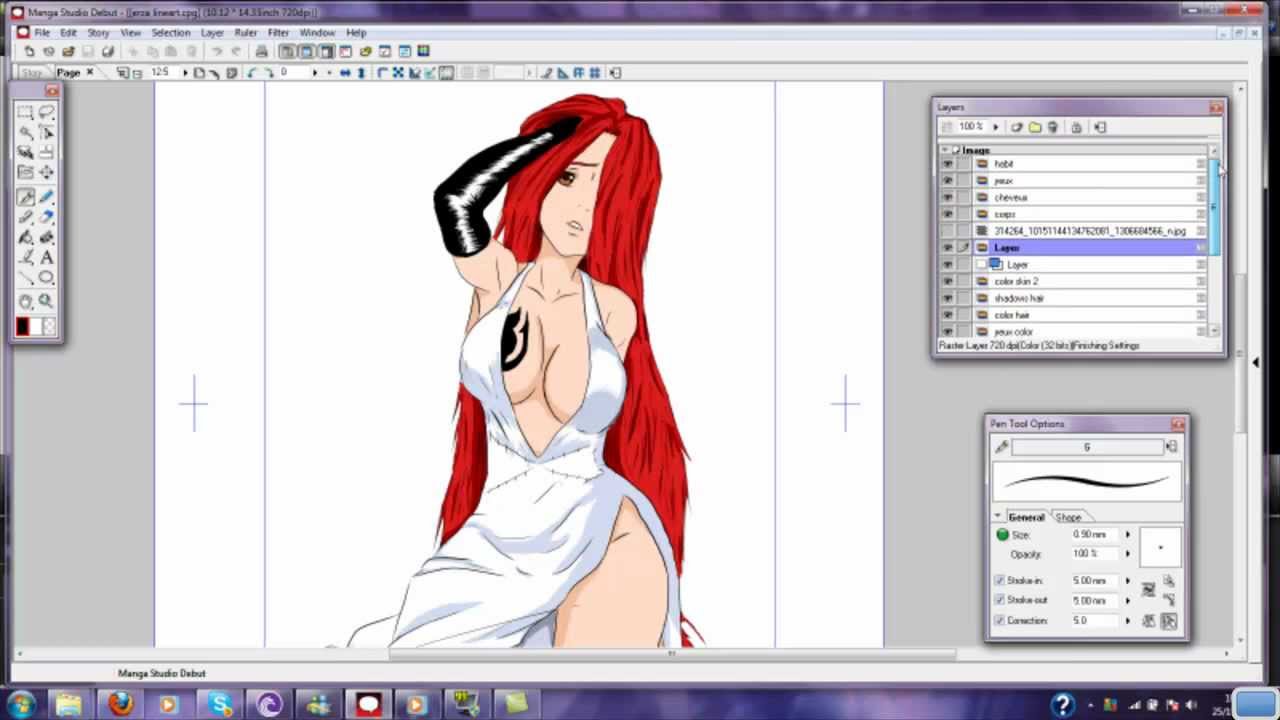Open the rotation angle arrow dropdown
Image resolution: width=1280 pixels, height=720 pixels.
(x=315, y=72)
